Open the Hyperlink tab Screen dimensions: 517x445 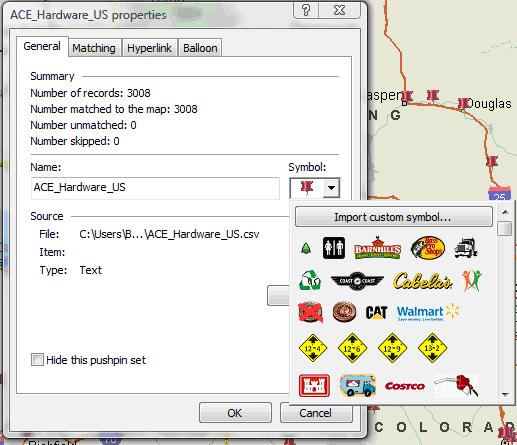[149, 48]
